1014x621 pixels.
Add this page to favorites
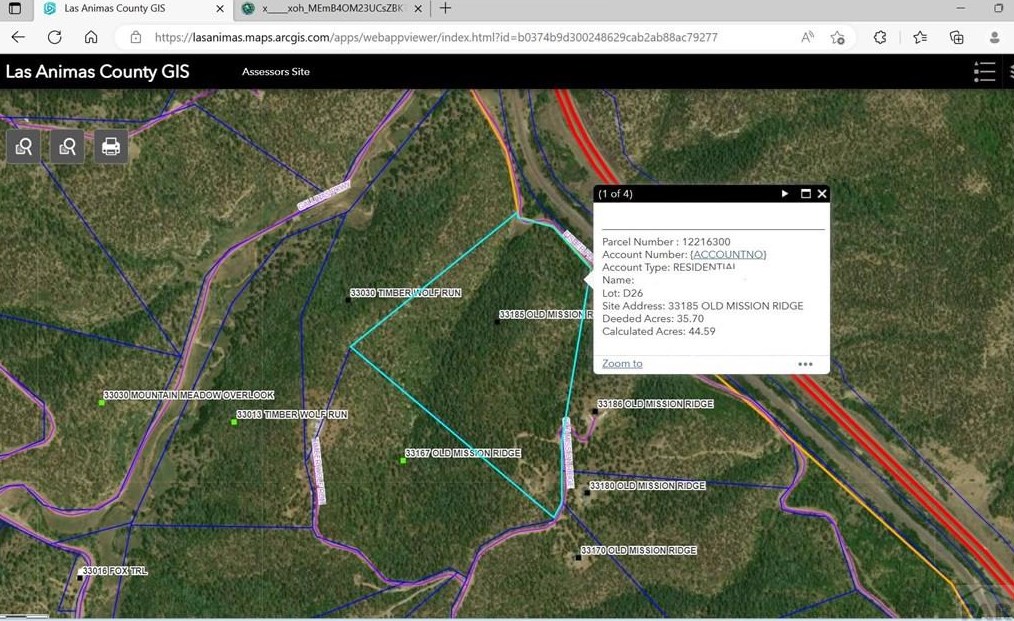pyautogui.click(x=837, y=38)
